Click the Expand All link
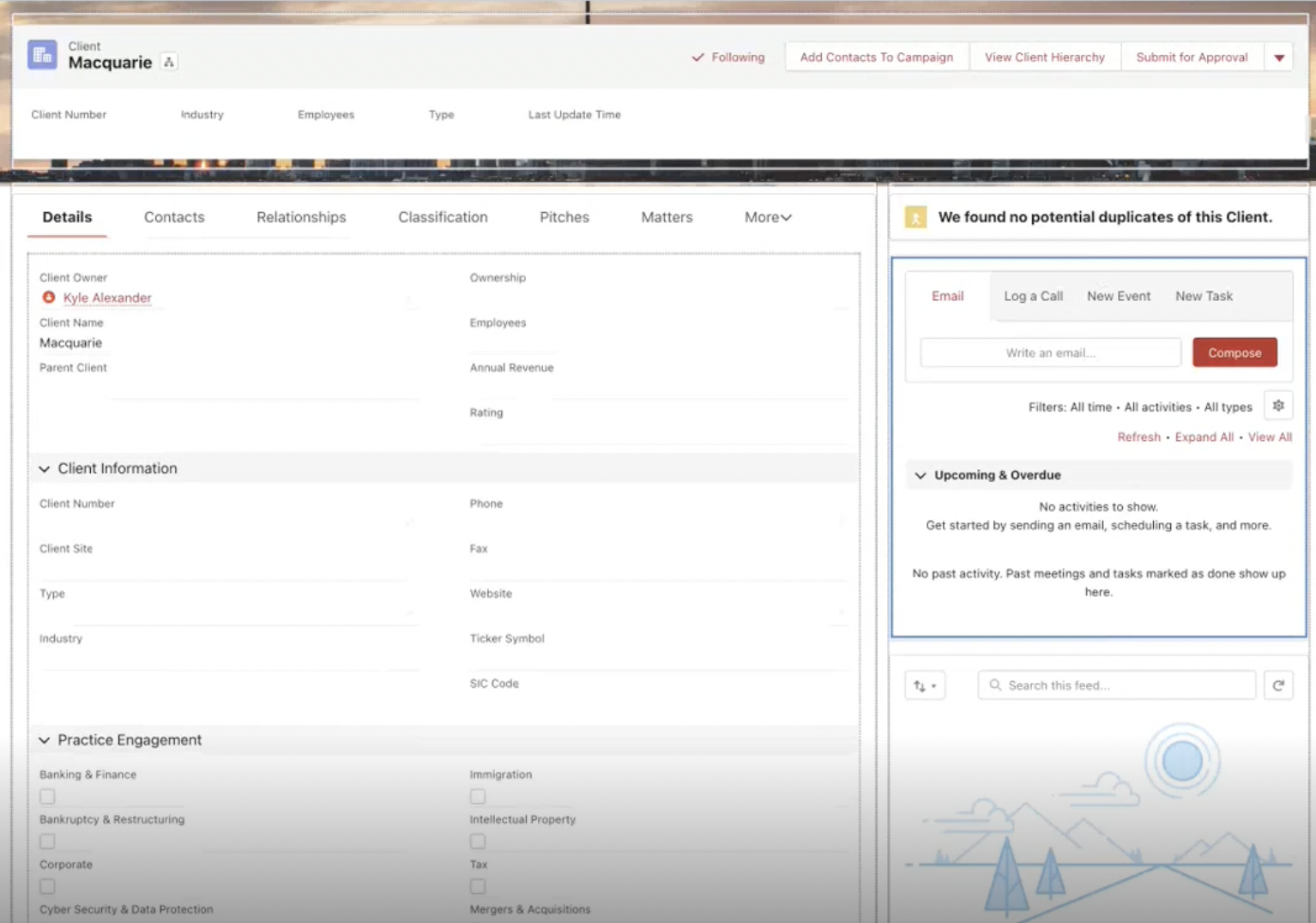This screenshot has width=1316, height=923. (1204, 437)
